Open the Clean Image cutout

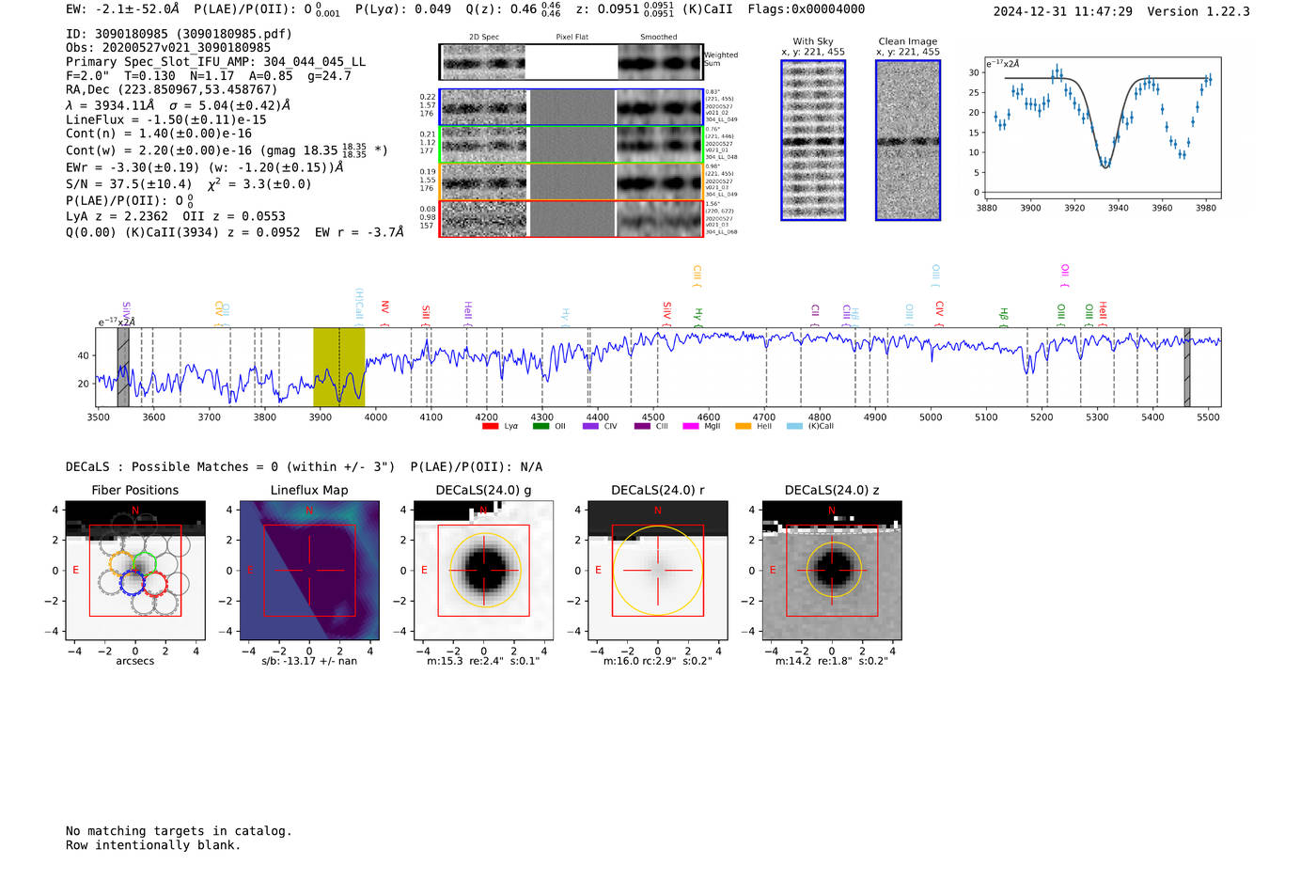tap(908, 140)
